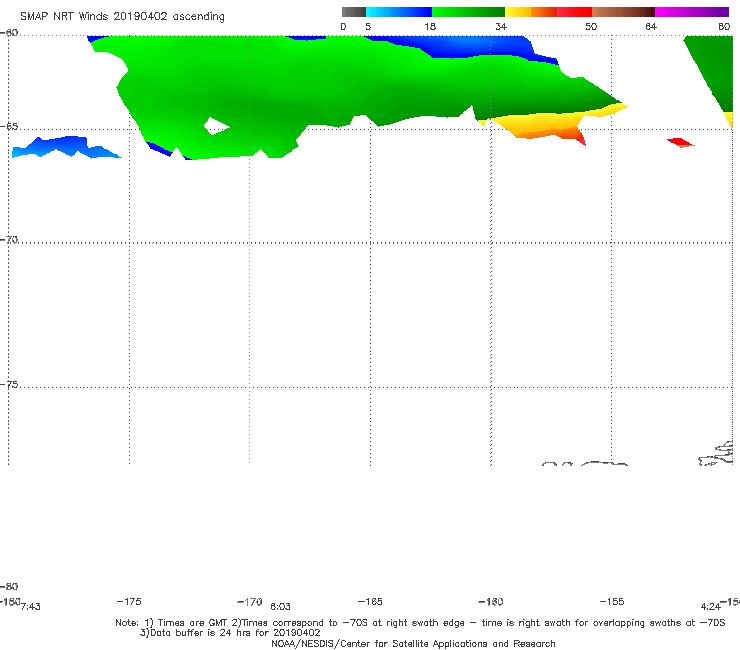Click the color bar label 64

pyautogui.click(x=651, y=27)
